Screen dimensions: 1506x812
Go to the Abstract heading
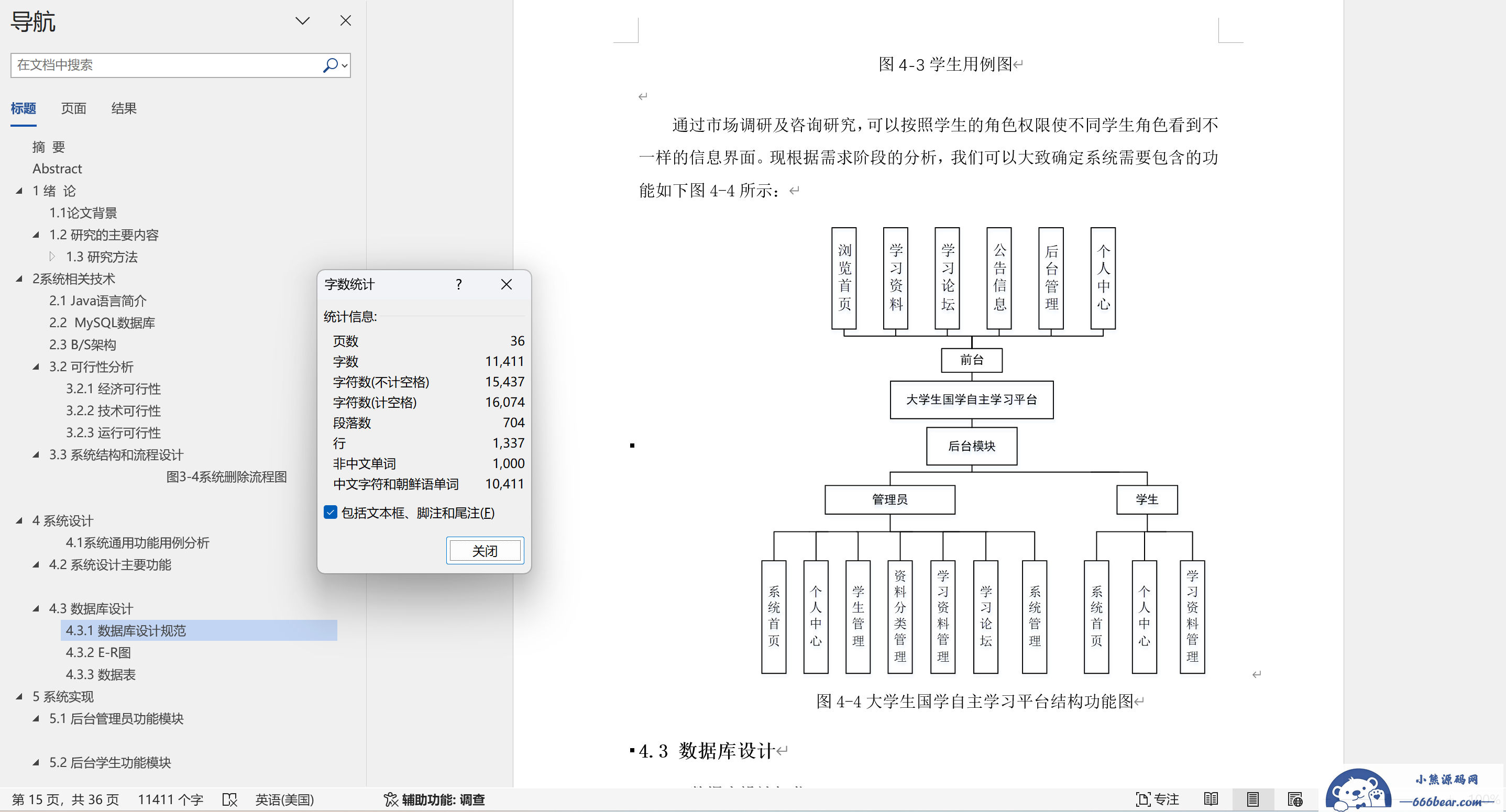[x=57, y=169]
